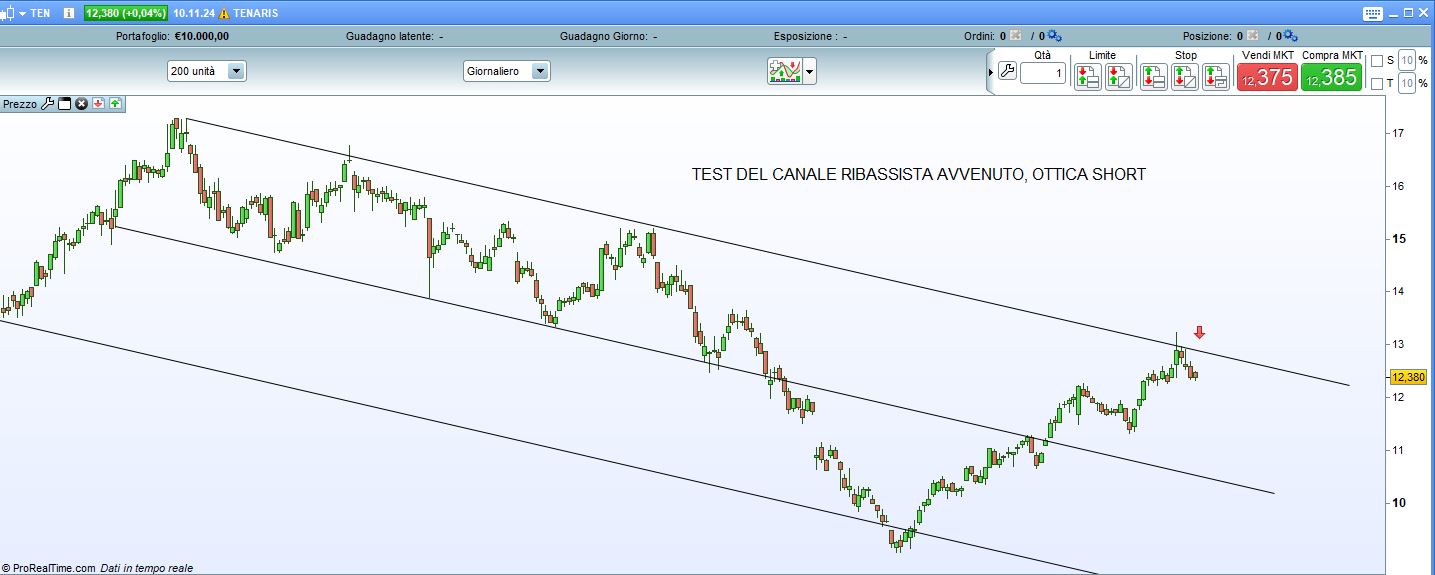Click the first Limite order icon
1435x575 pixels.
[1087, 77]
